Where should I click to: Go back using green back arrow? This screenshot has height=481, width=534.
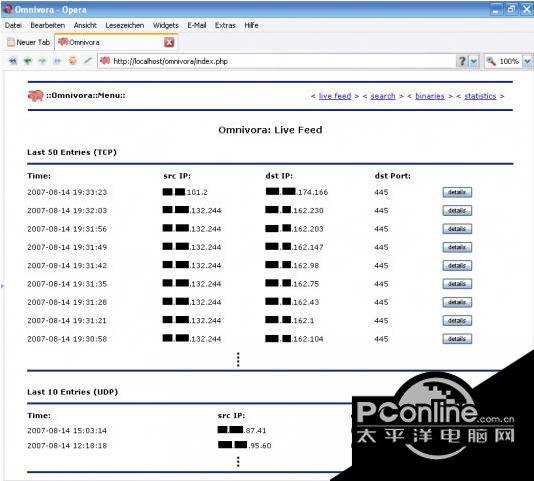click(x=28, y=61)
